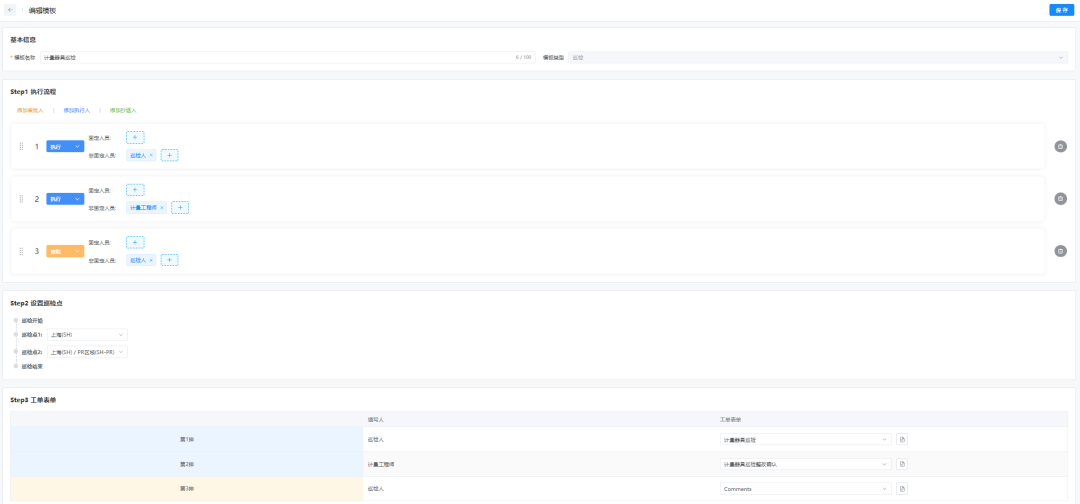Click the document icon in 第2步 row
The width and height of the screenshot is (1080, 504).
[x=902, y=464]
